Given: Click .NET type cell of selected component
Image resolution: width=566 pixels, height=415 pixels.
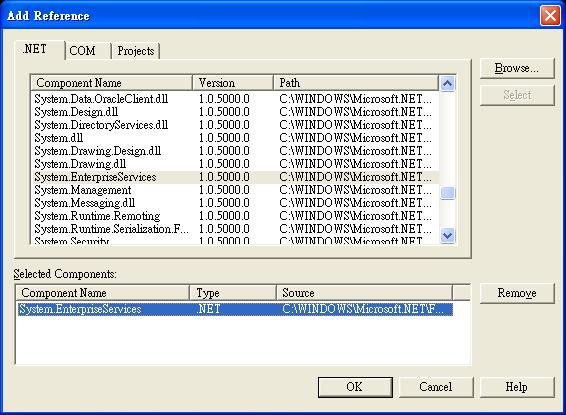Looking at the screenshot, I should [209, 309].
